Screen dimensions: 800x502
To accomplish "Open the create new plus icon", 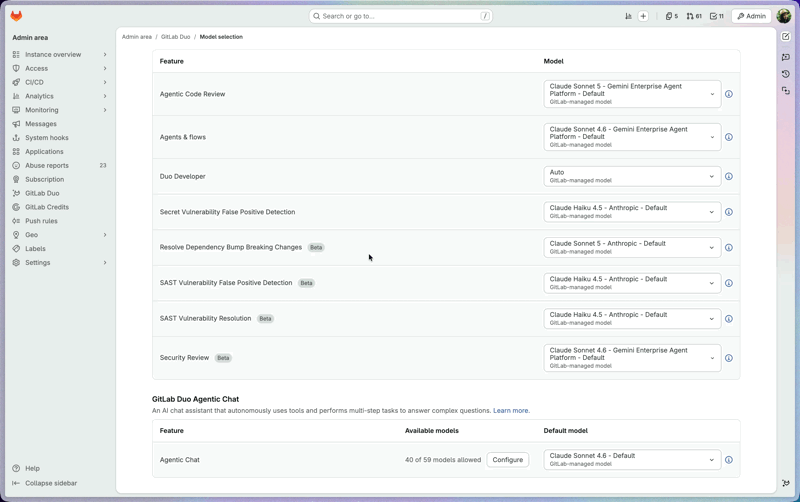I will tap(643, 16).
